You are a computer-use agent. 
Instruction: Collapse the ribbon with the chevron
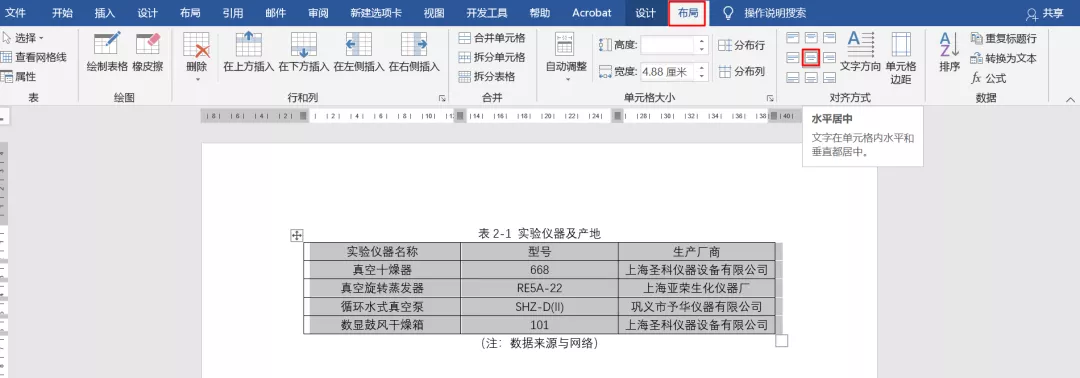pyautogui.click(x=1070, y=100)
